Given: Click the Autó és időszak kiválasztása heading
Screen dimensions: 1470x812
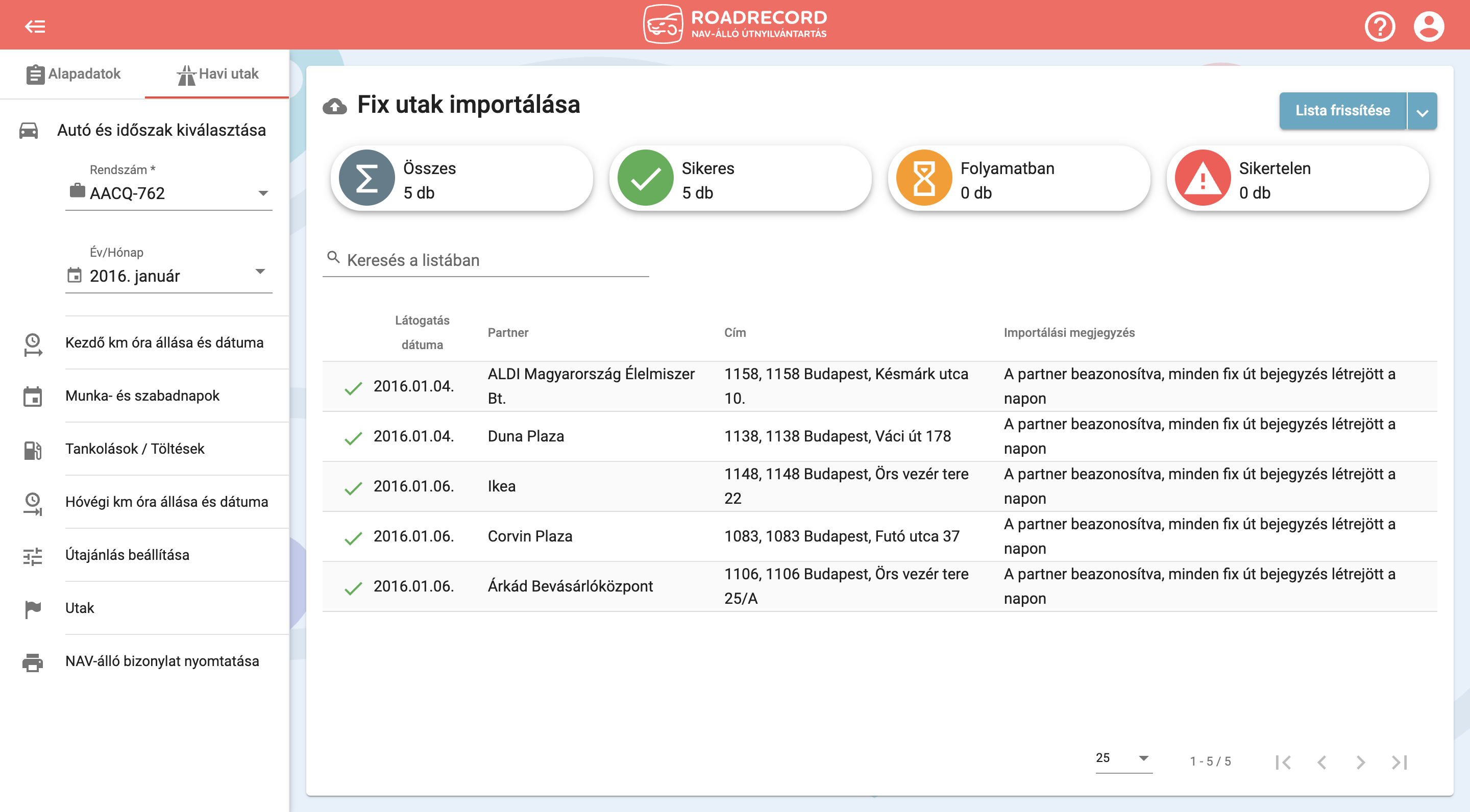Looking at the screenshot, I should point(161,130).
